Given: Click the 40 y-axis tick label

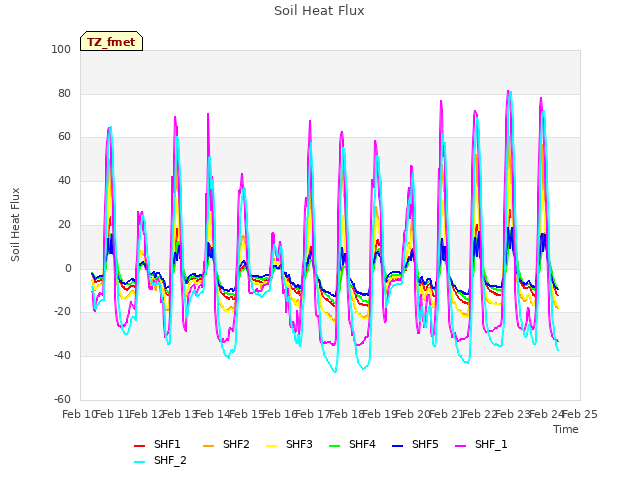Looking at the screenshot, I should click(64, 180).
